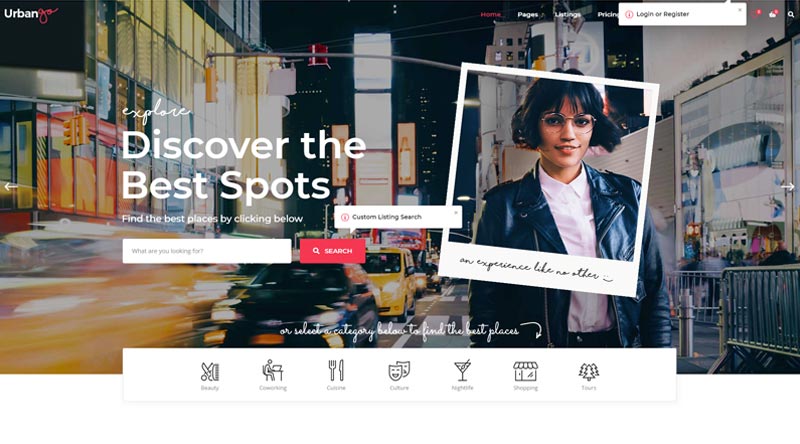Click the UrbanGo logo
Viewport: 800px width, 444px height.
coord(31,14)
